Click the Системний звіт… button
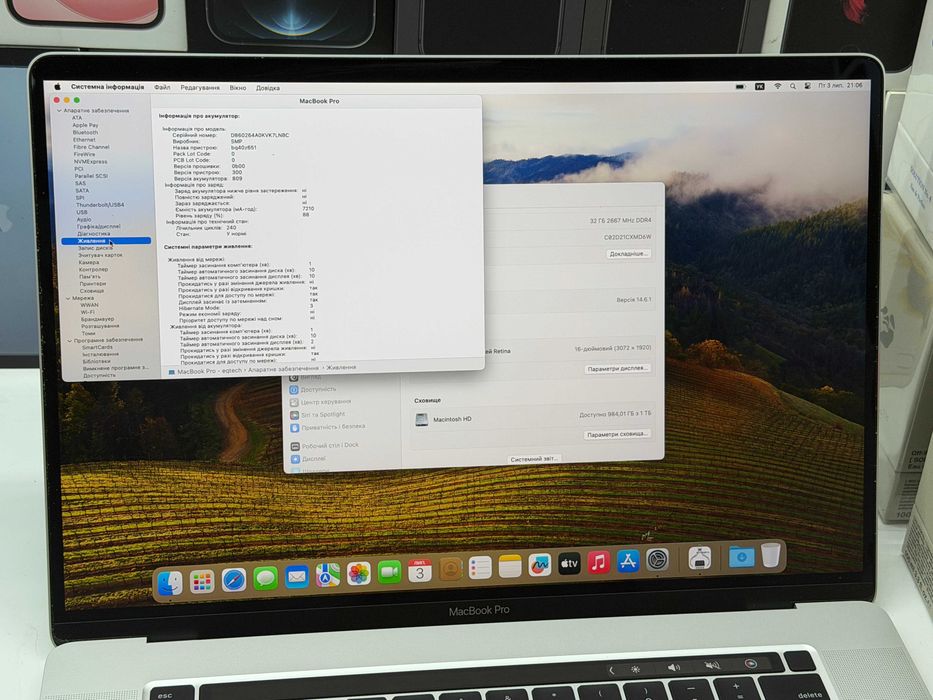Screen dimensions: 933x700 [x=534, y=459]
